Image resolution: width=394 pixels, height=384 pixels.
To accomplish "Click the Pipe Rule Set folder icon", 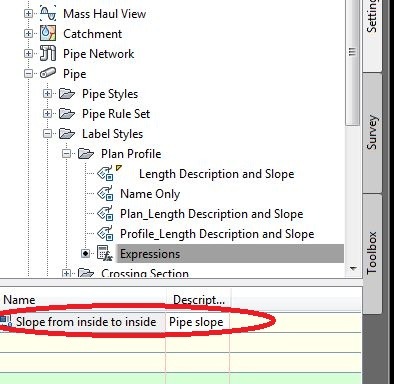I will click(67, 114).
